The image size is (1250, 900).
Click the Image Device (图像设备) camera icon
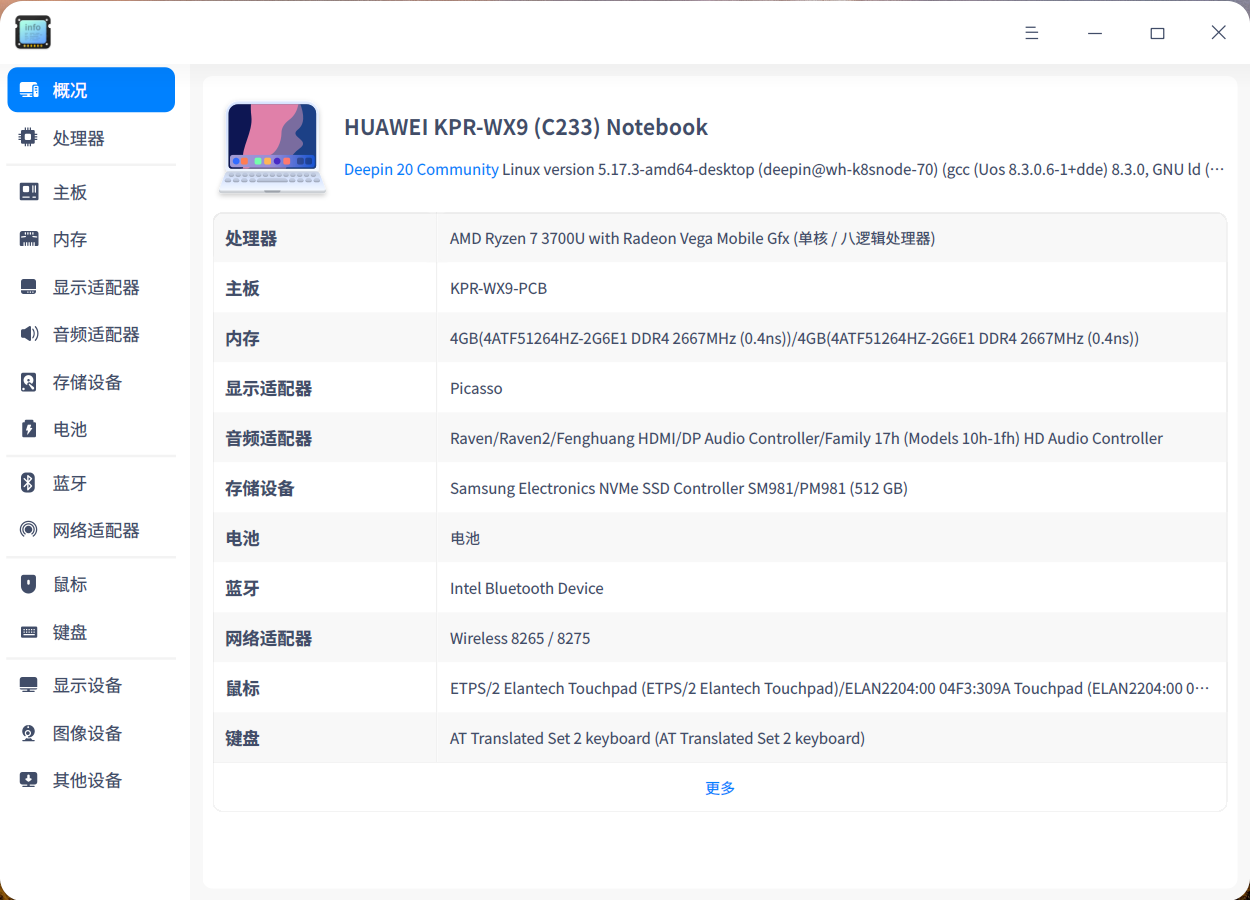[28, 732]
